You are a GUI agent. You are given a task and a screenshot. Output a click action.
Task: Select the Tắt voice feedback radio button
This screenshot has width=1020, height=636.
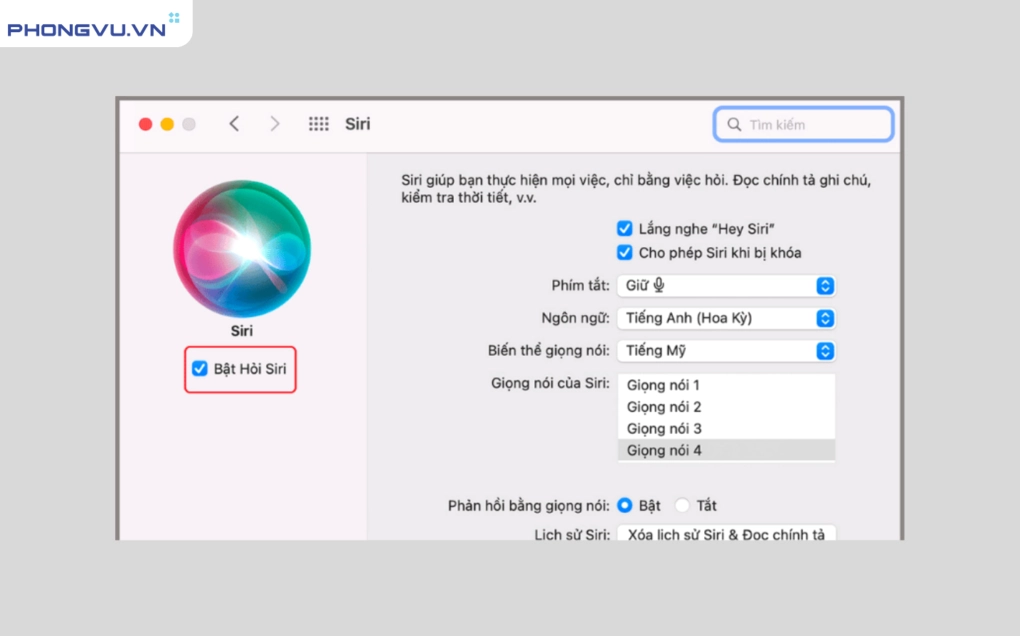(683, 506)
